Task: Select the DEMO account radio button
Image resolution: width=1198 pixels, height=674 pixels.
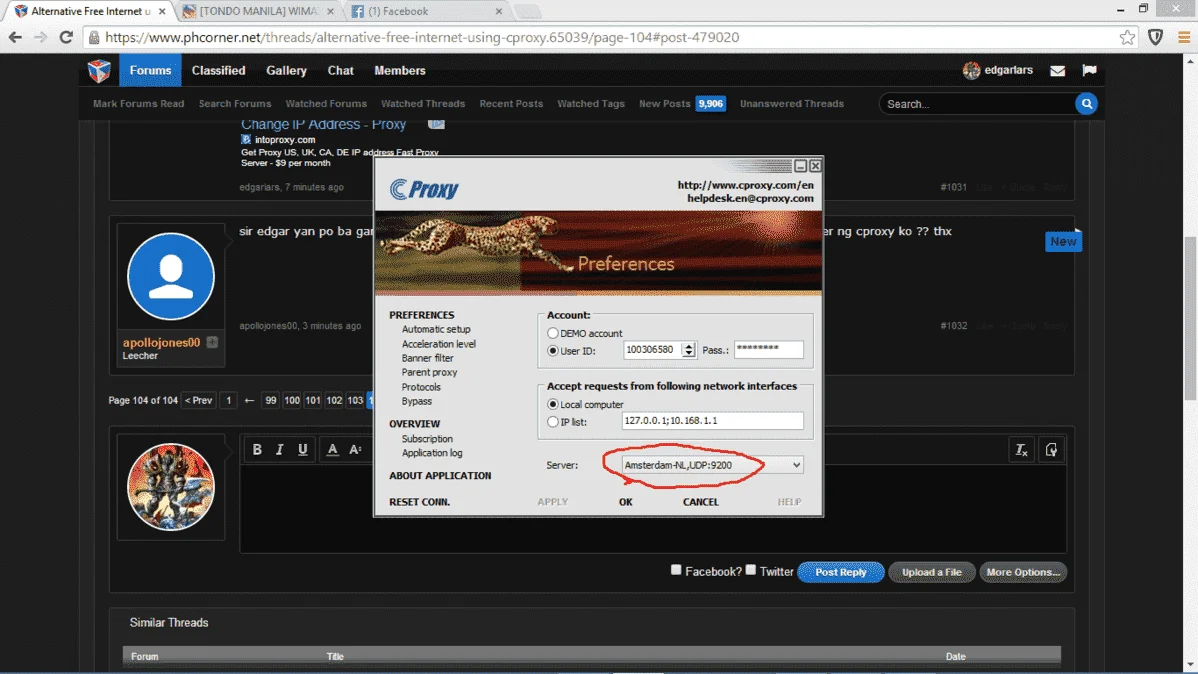Action: [x=552, y=333]
